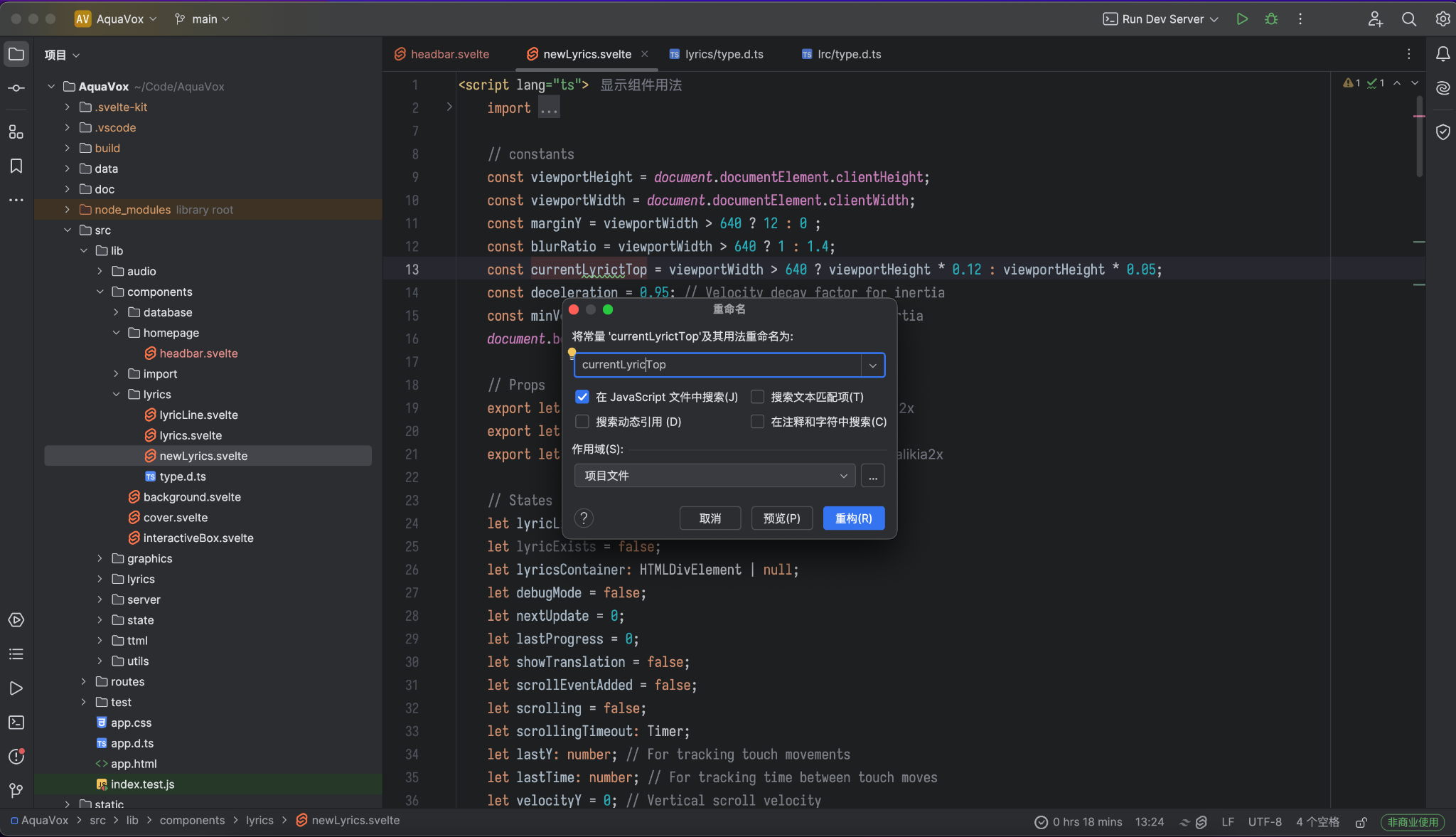Confirm rename with the 重构(R) button
The image size is (1456, 837).
pyautogui.click(x=852, y=518)
